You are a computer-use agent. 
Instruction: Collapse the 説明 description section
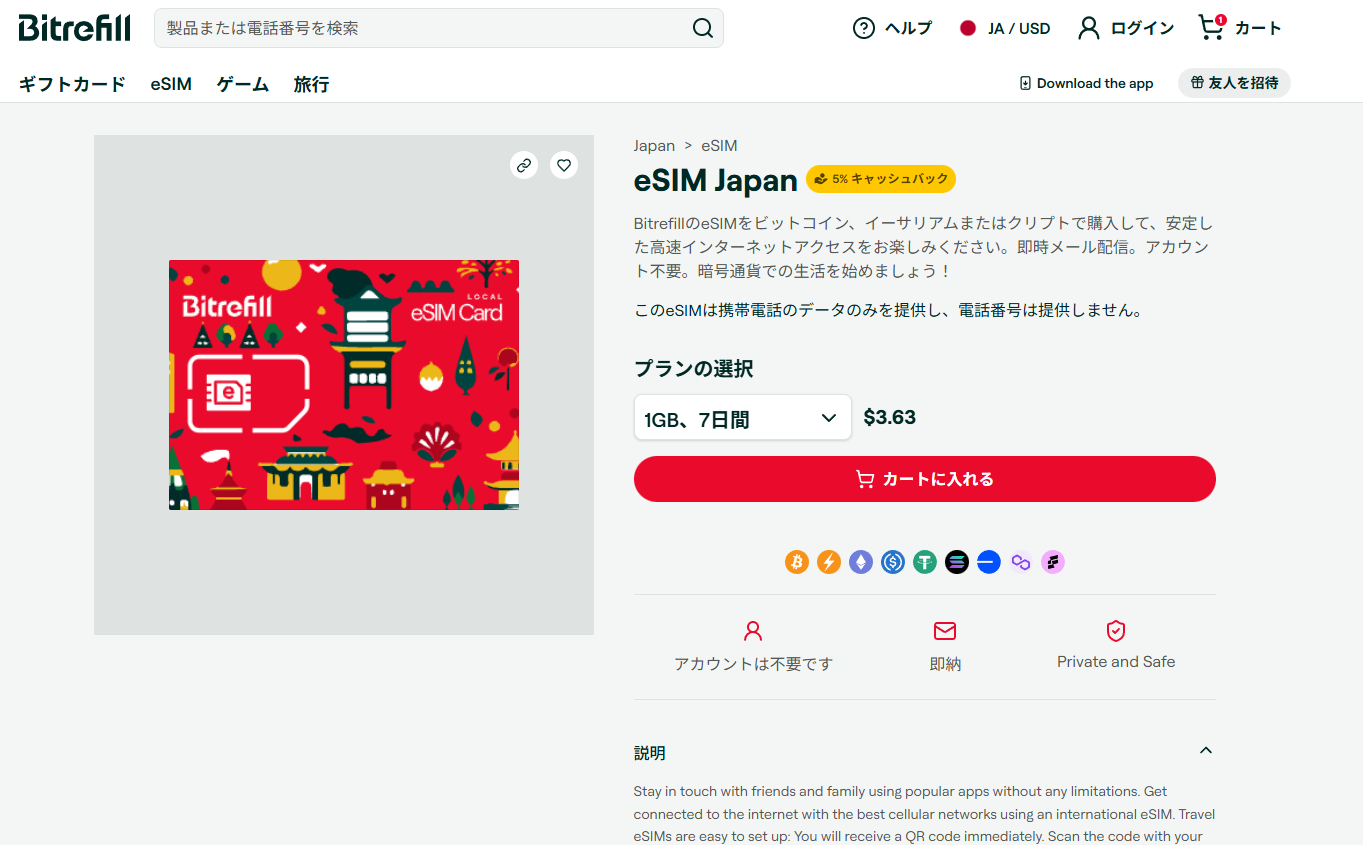pos(1206,751)
